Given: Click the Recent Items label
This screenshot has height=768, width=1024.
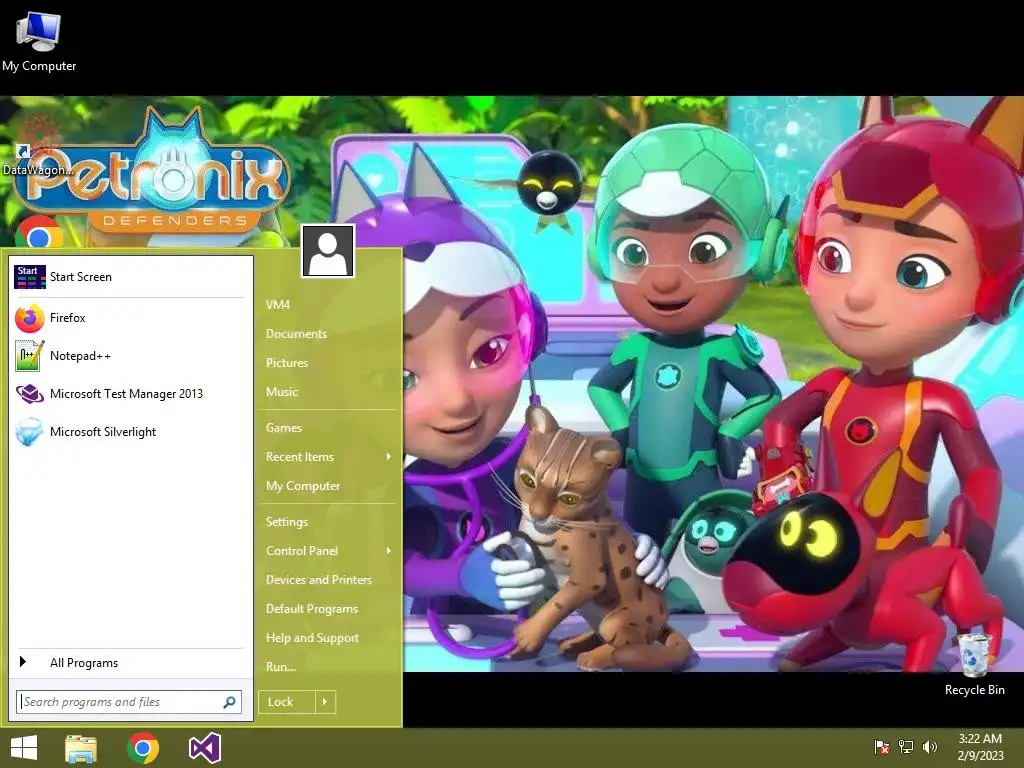Looking at the screenshot, I should pos(300,456).
